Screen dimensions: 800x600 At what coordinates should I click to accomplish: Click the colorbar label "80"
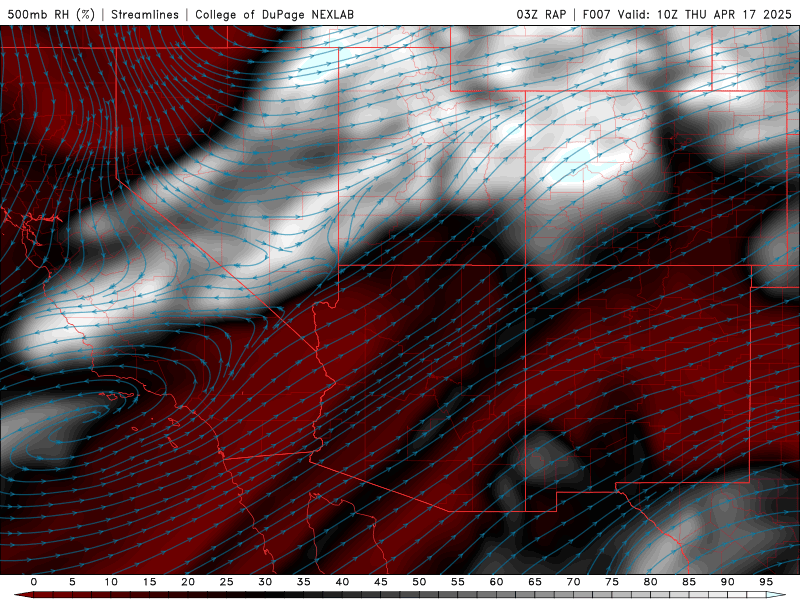click(x=650, y=582)
